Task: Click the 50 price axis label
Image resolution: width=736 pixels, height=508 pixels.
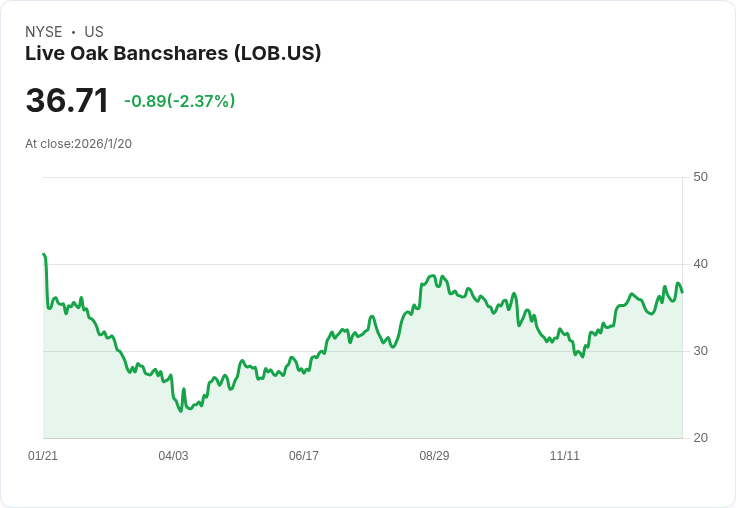Action: 700,177
